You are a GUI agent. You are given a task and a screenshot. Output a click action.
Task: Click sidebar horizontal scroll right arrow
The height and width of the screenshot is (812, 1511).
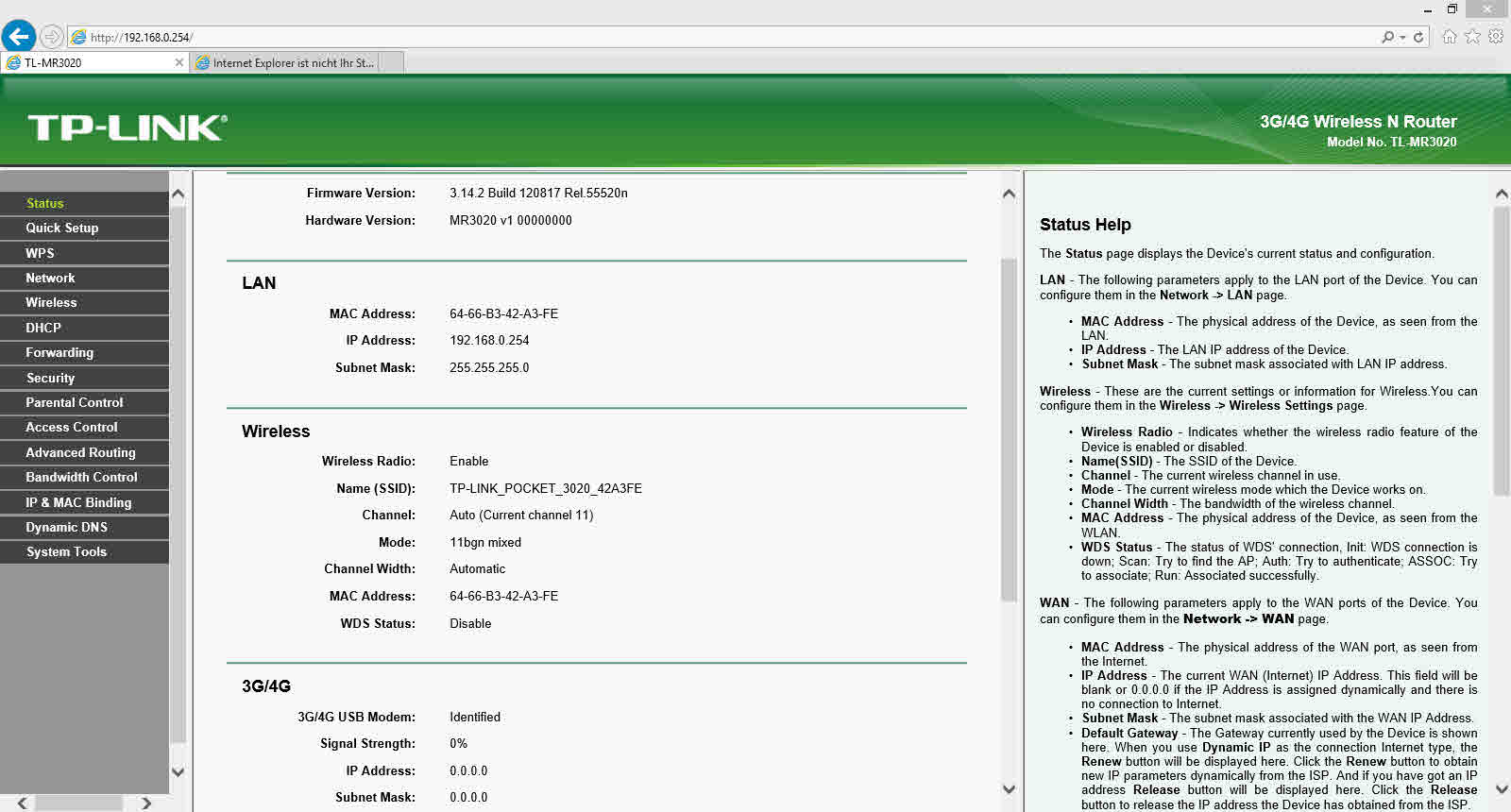[x=146, y=803]
